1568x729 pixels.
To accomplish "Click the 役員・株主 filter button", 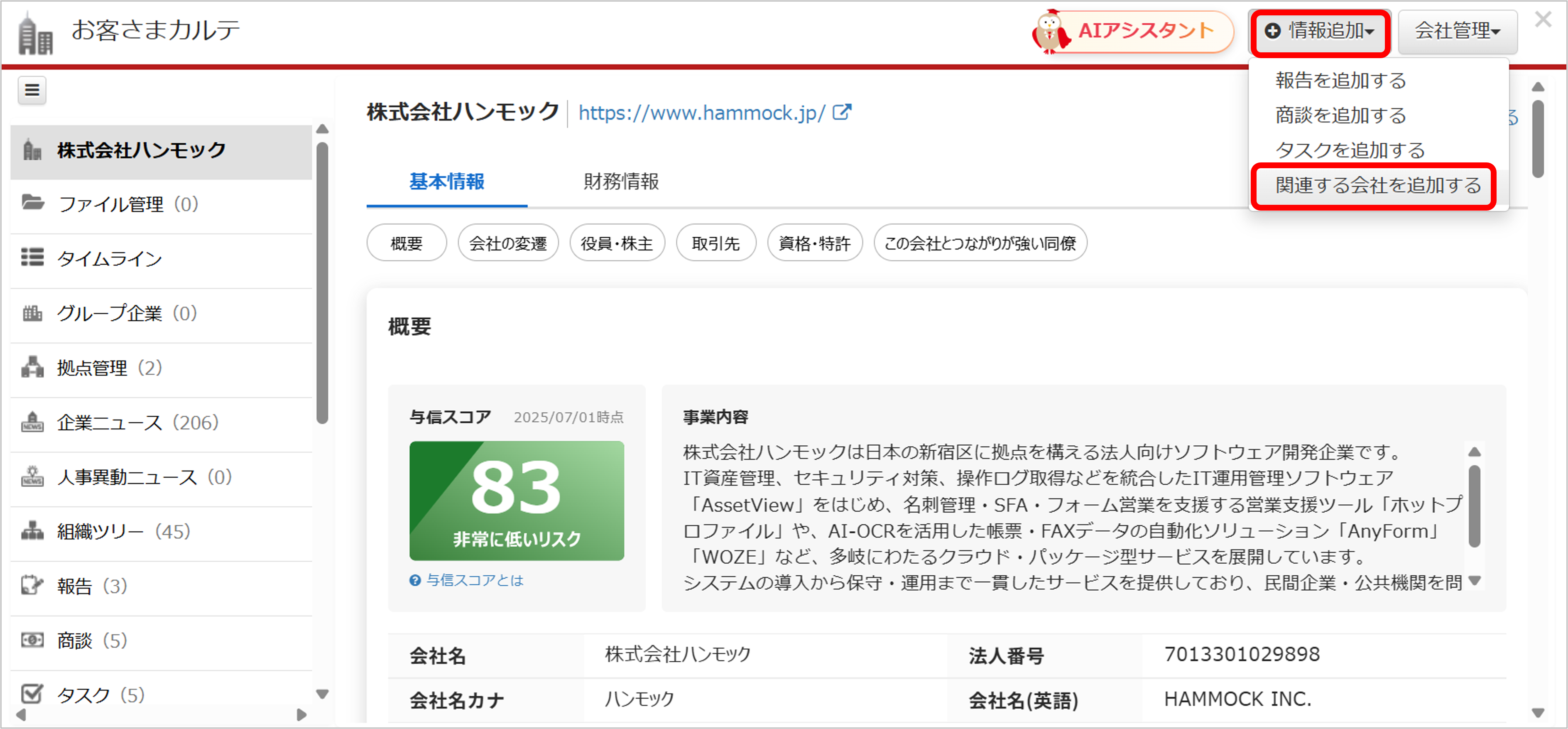I will 617,243.
